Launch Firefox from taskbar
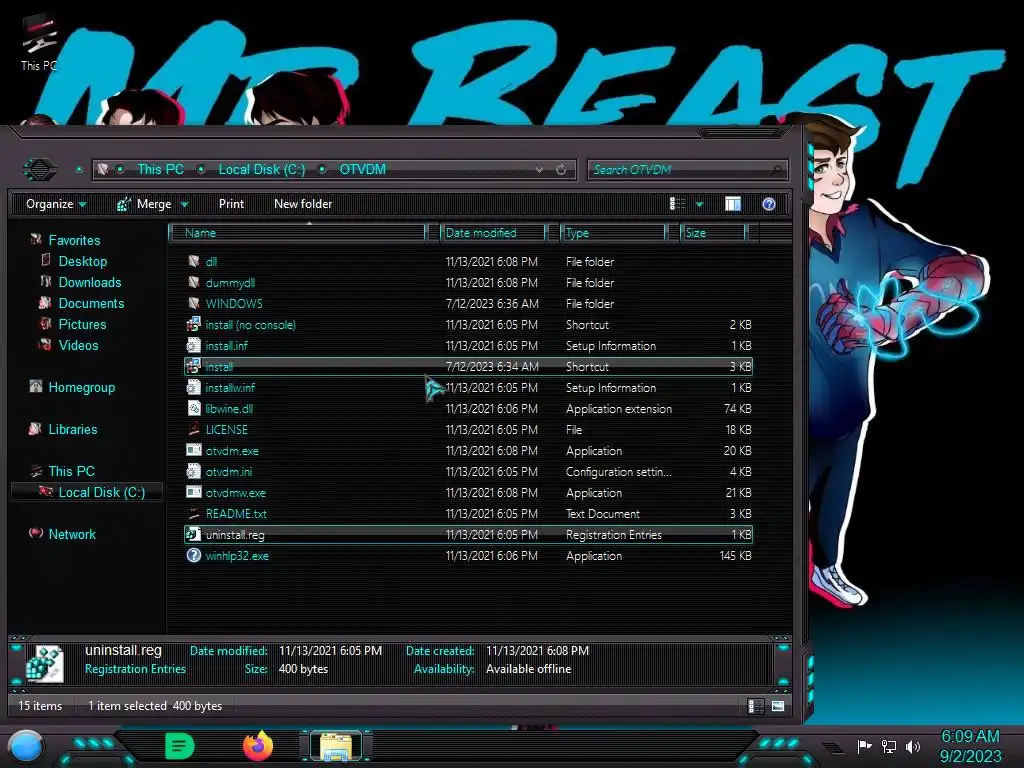The height and width of the screenshot is (768, 1024). (258, 746)
